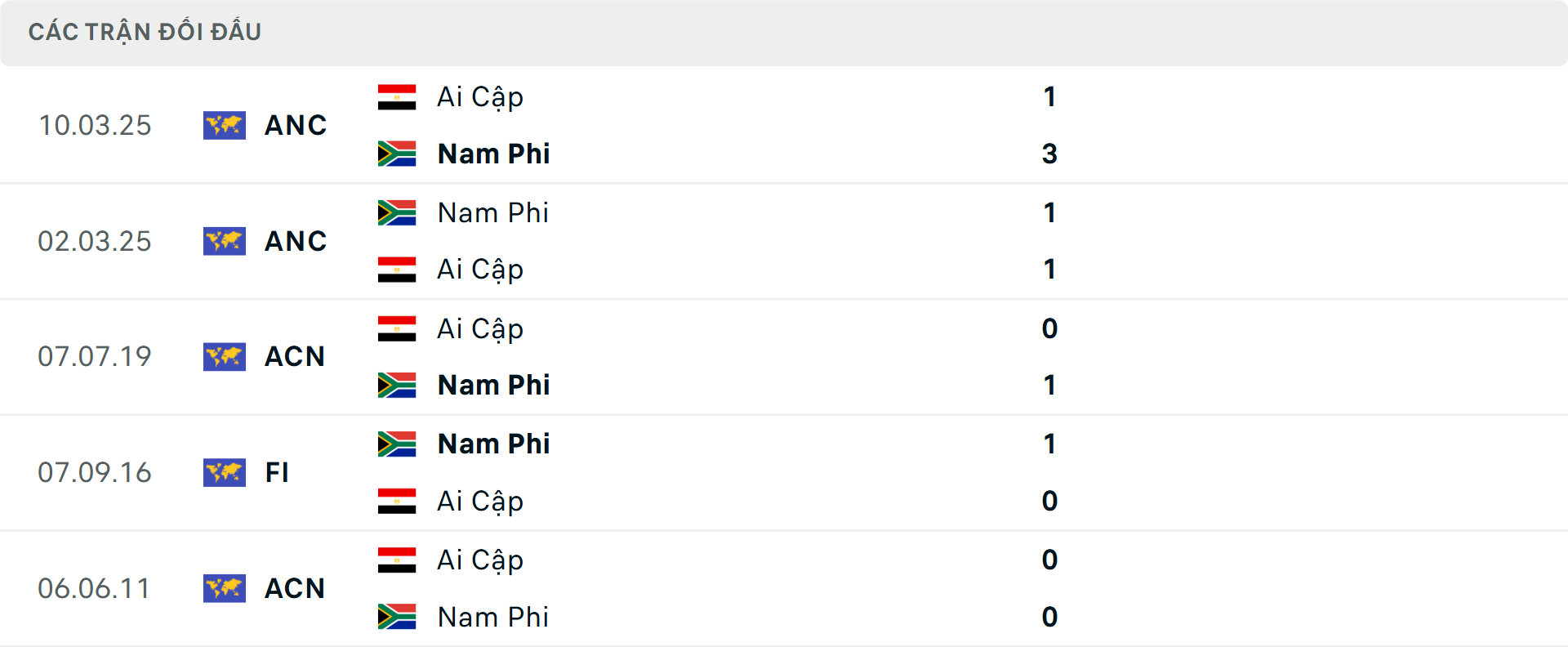
Task: Click the Egypt flag in the 06.06.11 match
Action: click(397, 560)
